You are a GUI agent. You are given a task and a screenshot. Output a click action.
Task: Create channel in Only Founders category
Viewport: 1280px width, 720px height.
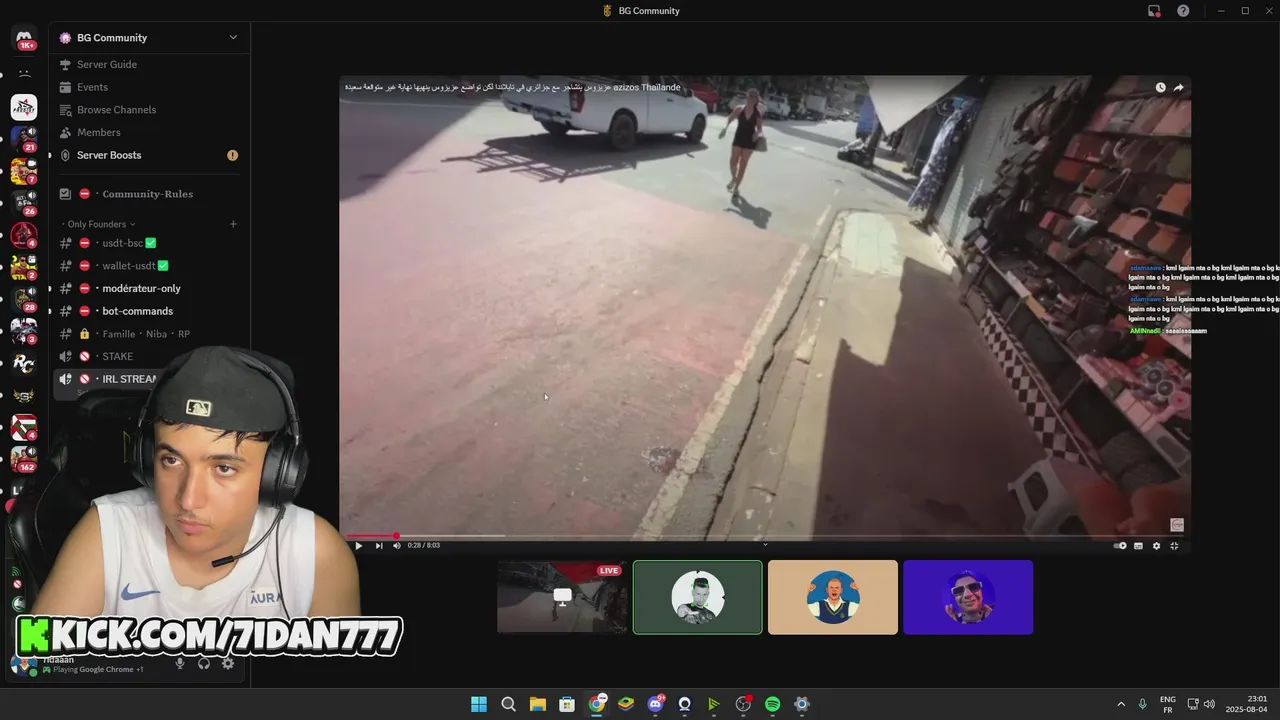(233, 224)
